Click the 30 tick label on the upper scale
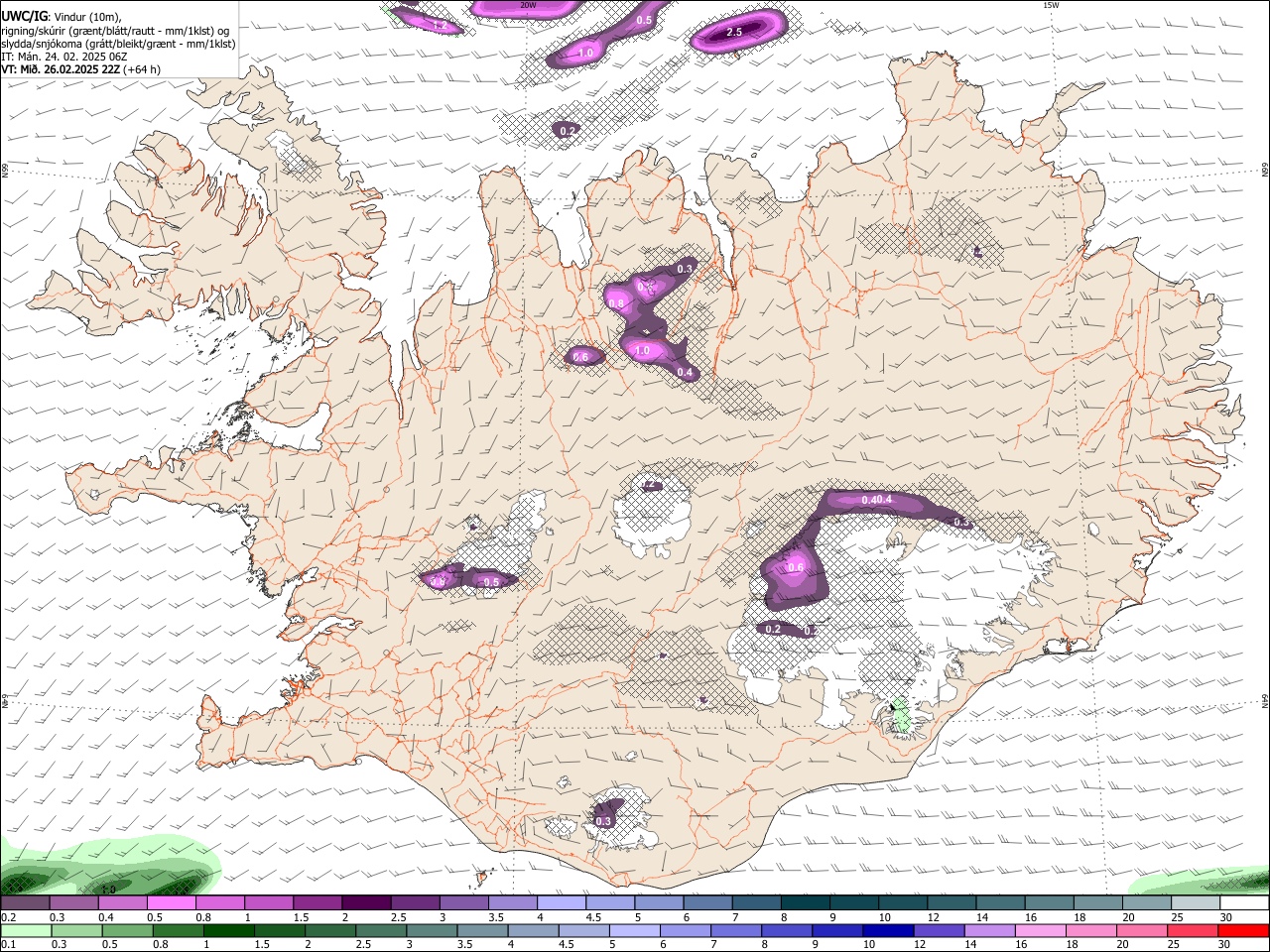This screenshot has height=952, width=1270. 1226,917
